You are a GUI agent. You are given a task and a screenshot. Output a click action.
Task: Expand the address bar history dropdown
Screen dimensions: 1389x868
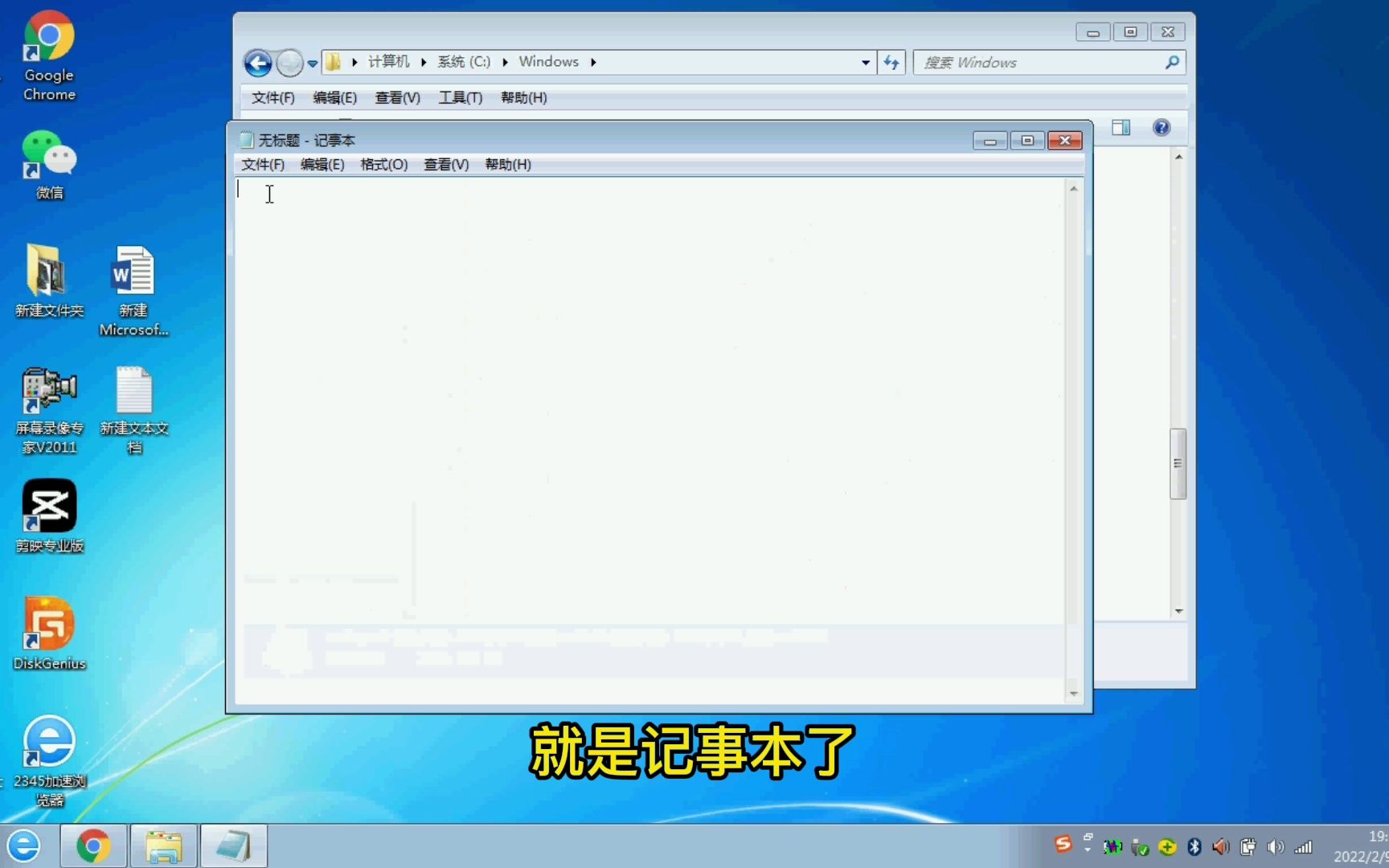865,62
